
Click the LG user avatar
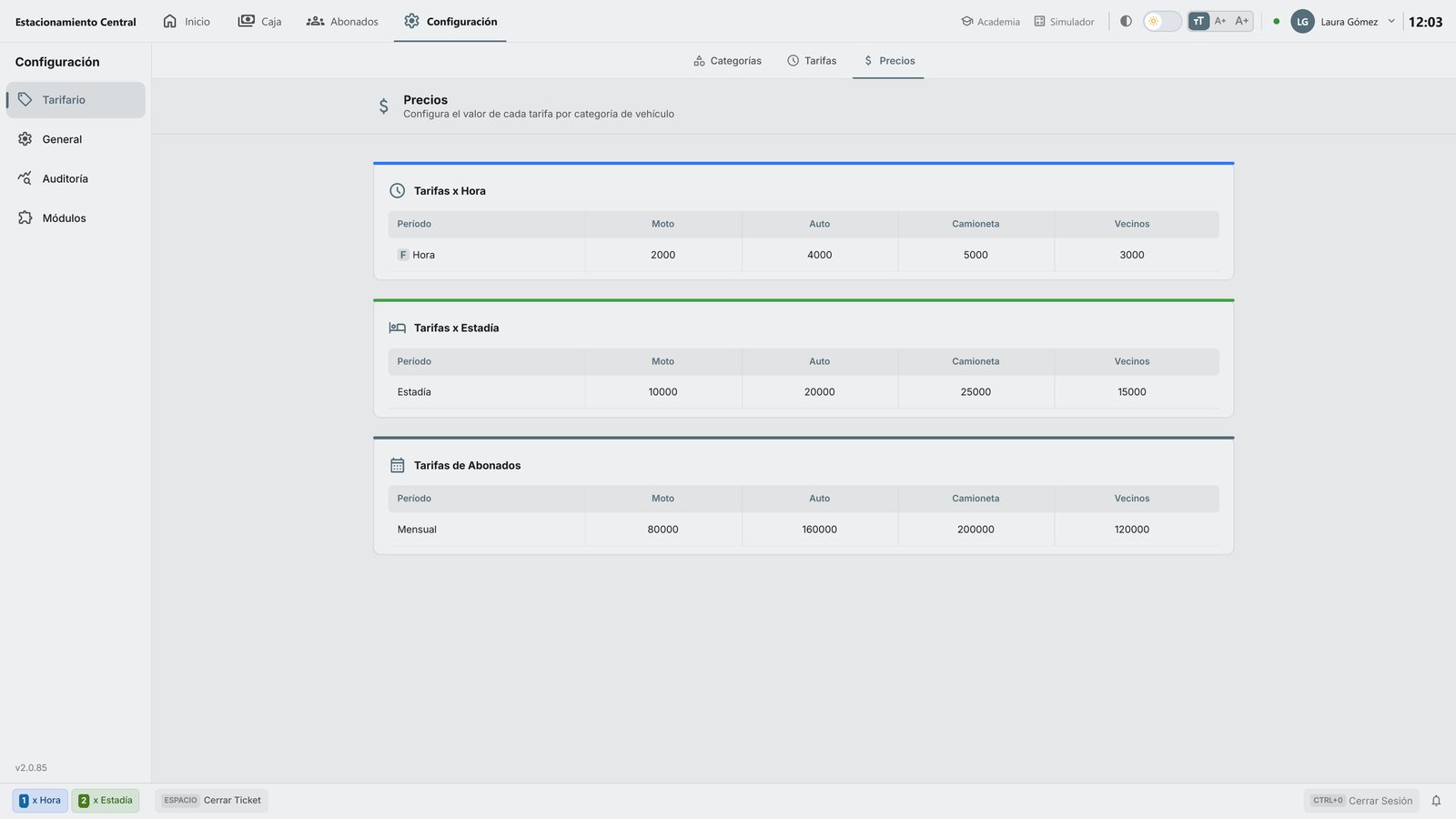pos(1302,22)
